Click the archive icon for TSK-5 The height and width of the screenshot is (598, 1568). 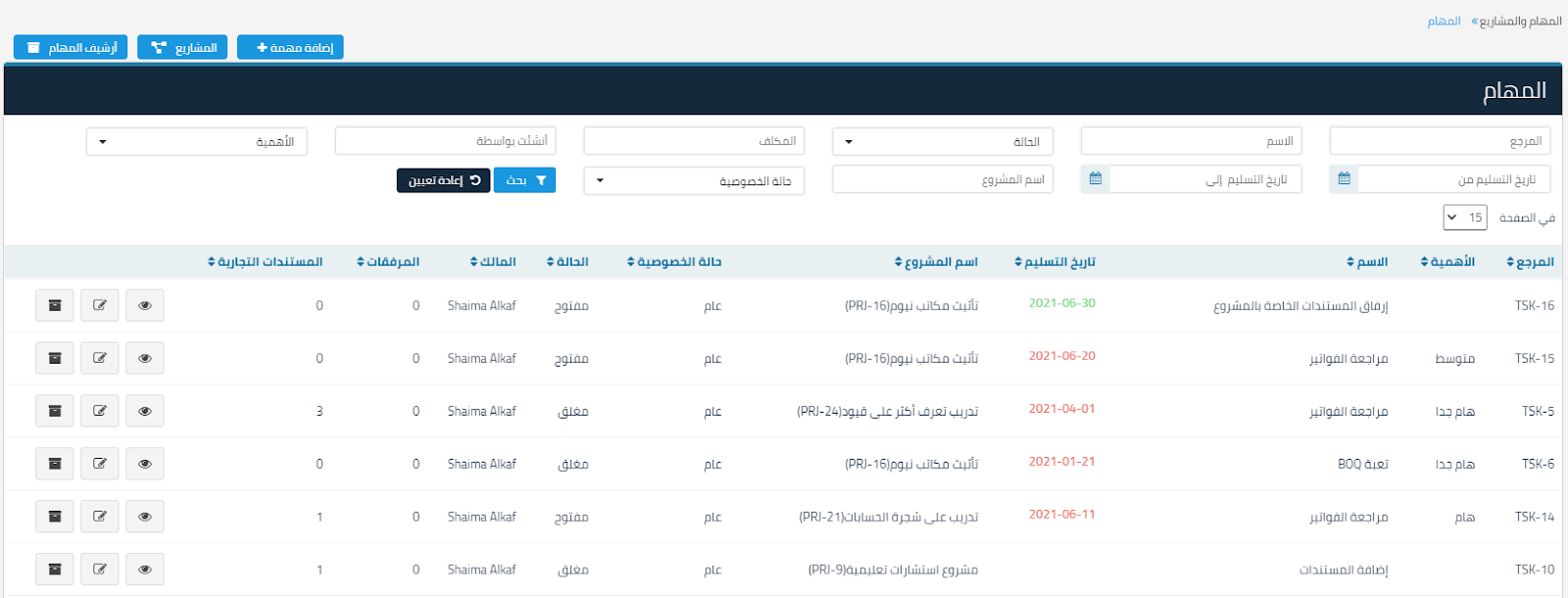click(55, 412)
